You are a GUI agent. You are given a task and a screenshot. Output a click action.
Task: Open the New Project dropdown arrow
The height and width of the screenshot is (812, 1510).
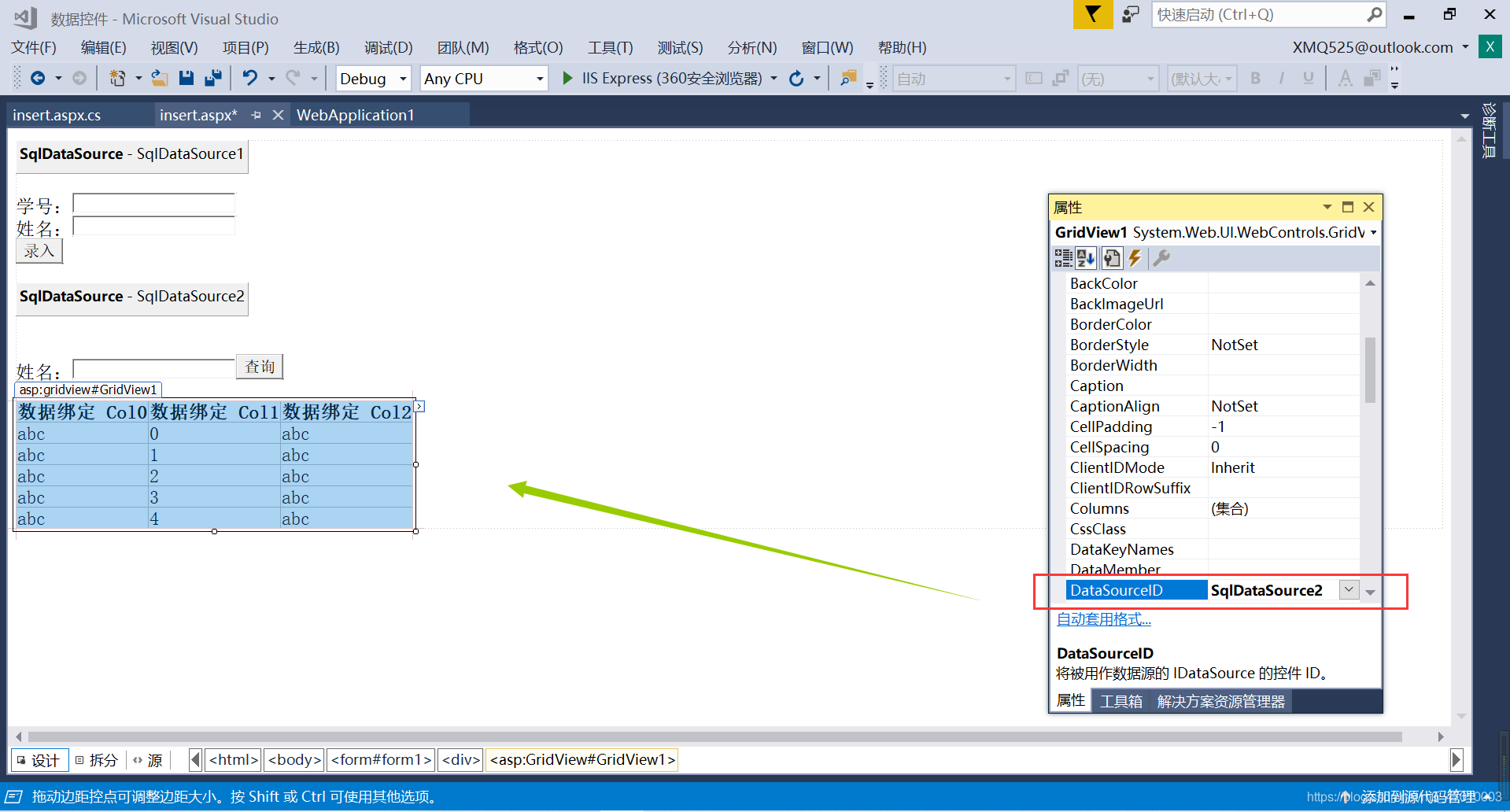[x=138, y=78]
